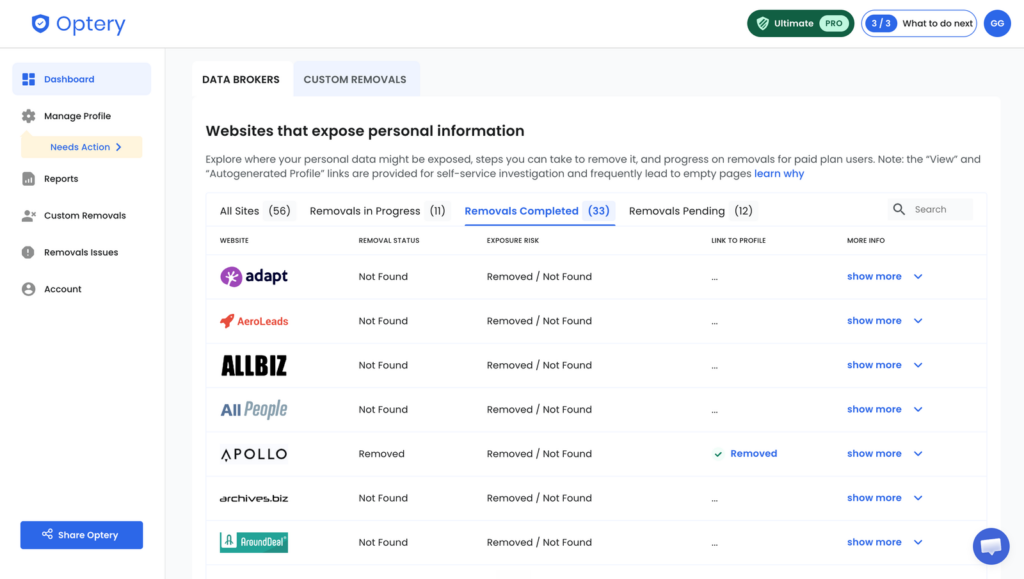Click show more link for APOLLO
1024x579 pixels.
[x=874, y=454]
